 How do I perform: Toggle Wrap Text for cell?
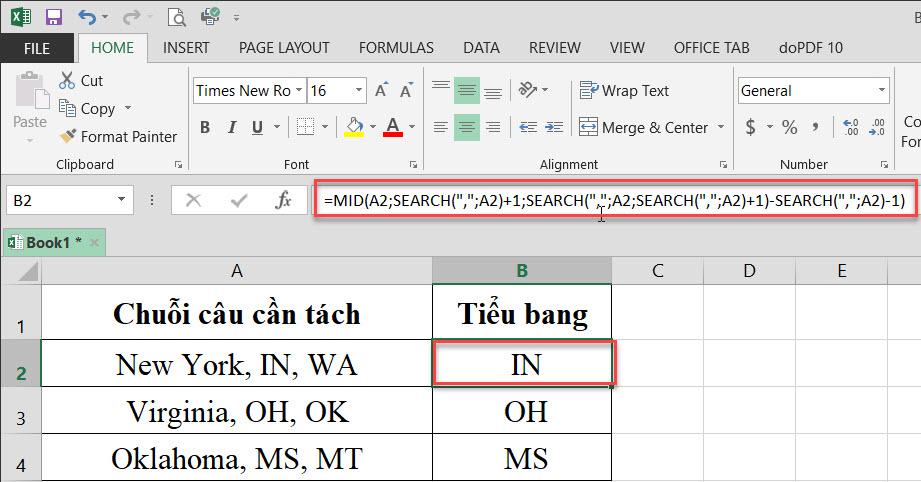coord(624,91)
